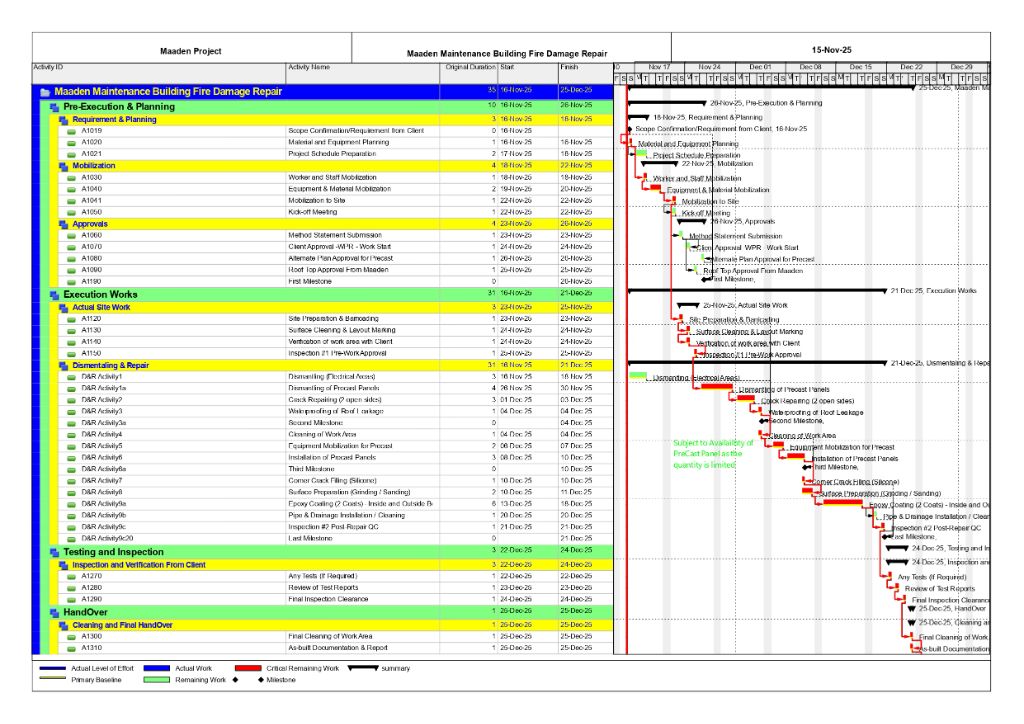Screen dimensions: 1024x724
Task: Click the WBS icon beside Approvals
Action: click(64, 224)
